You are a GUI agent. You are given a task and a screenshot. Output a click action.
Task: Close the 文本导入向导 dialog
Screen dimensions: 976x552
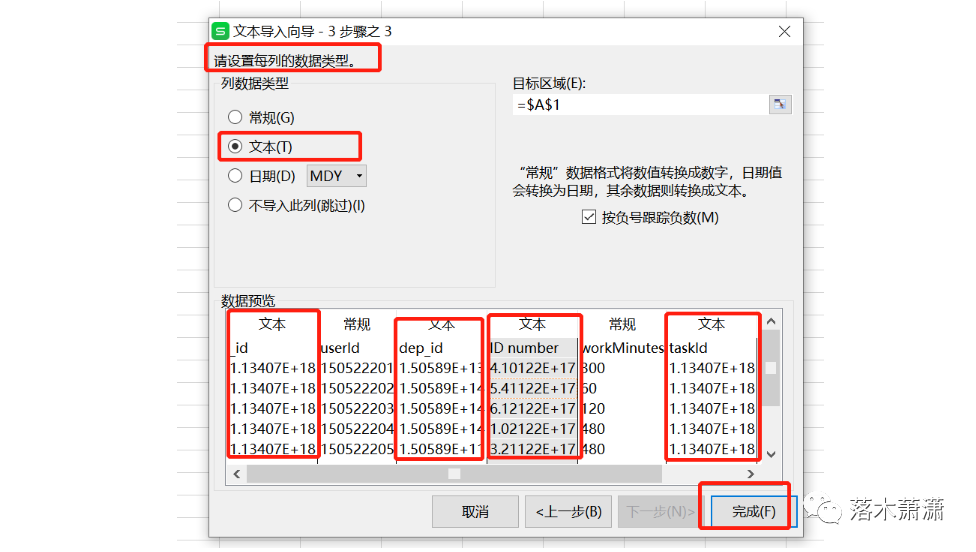pyautogui.click(x=784, y=32)
